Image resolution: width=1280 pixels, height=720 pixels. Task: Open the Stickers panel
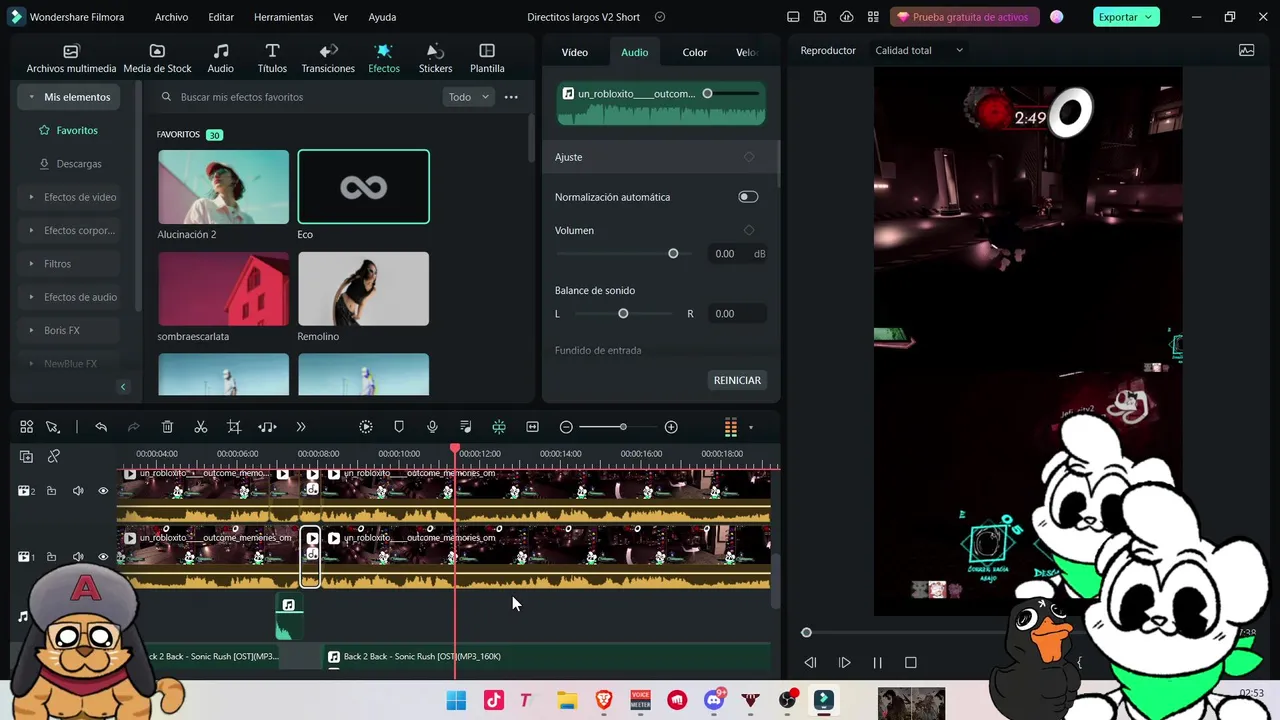pos(435,59)
